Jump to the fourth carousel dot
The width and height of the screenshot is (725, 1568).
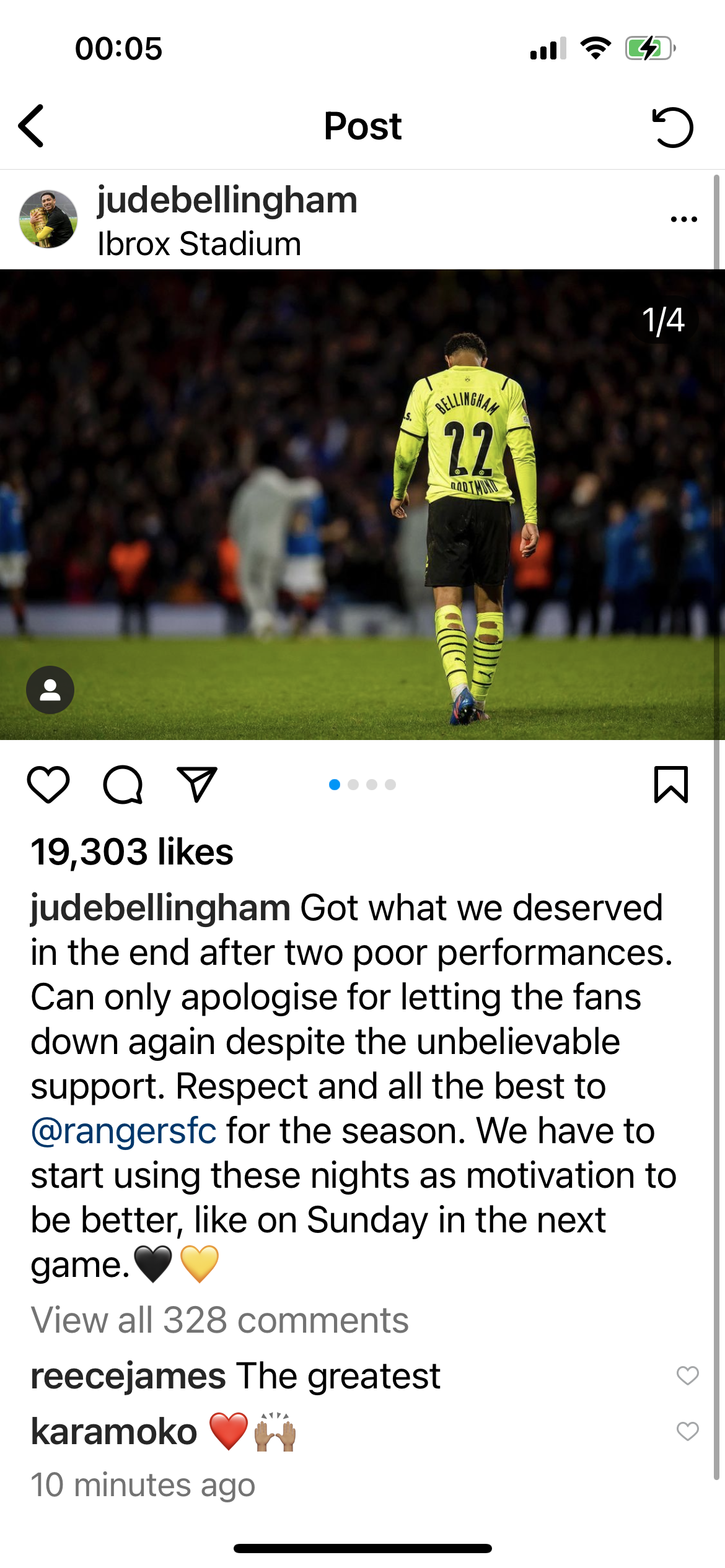pyautogui.click(x=390, y=785)
